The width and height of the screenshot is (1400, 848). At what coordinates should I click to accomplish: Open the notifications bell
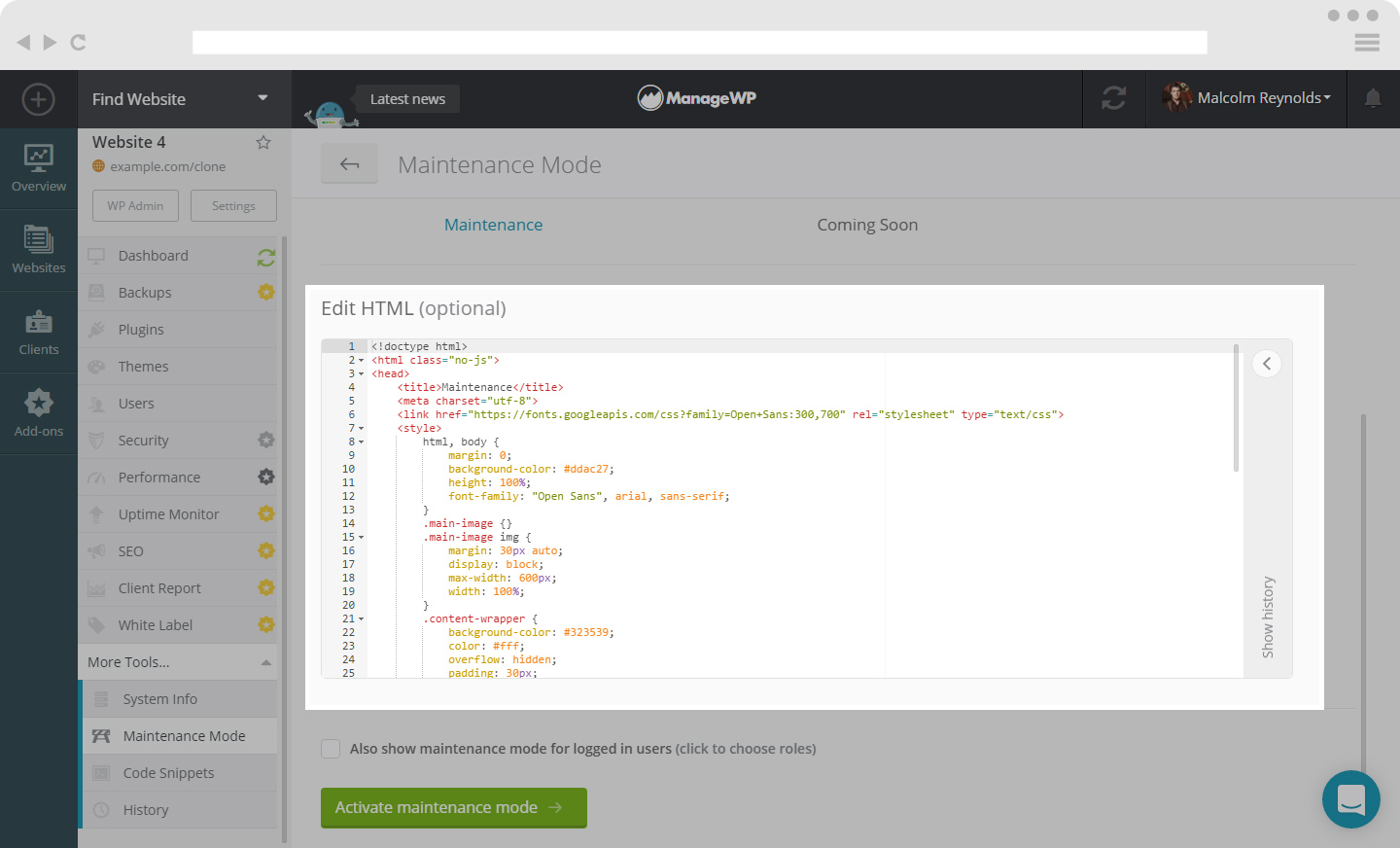(1373, 98)
